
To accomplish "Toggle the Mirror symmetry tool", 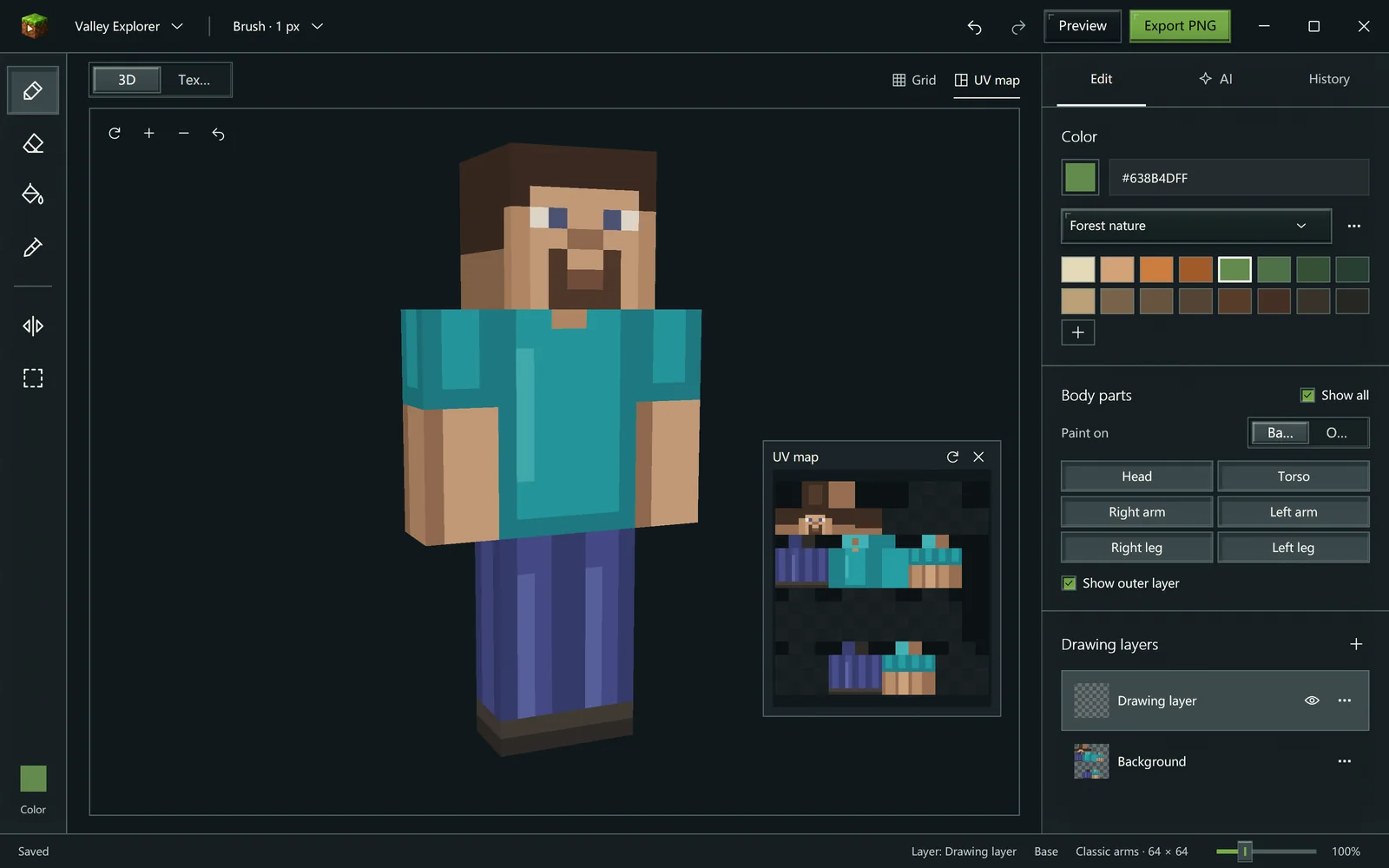I will point(33,326).
